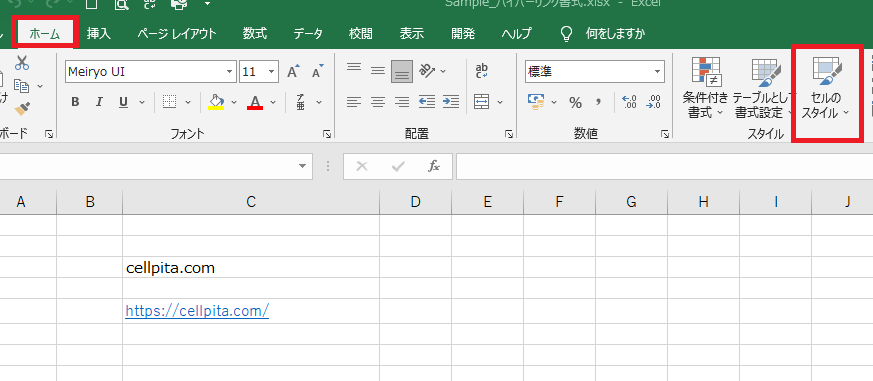Select cell containing cellpita.com
The height and width of the screenshot is (381, 873).
pos(251,268)
